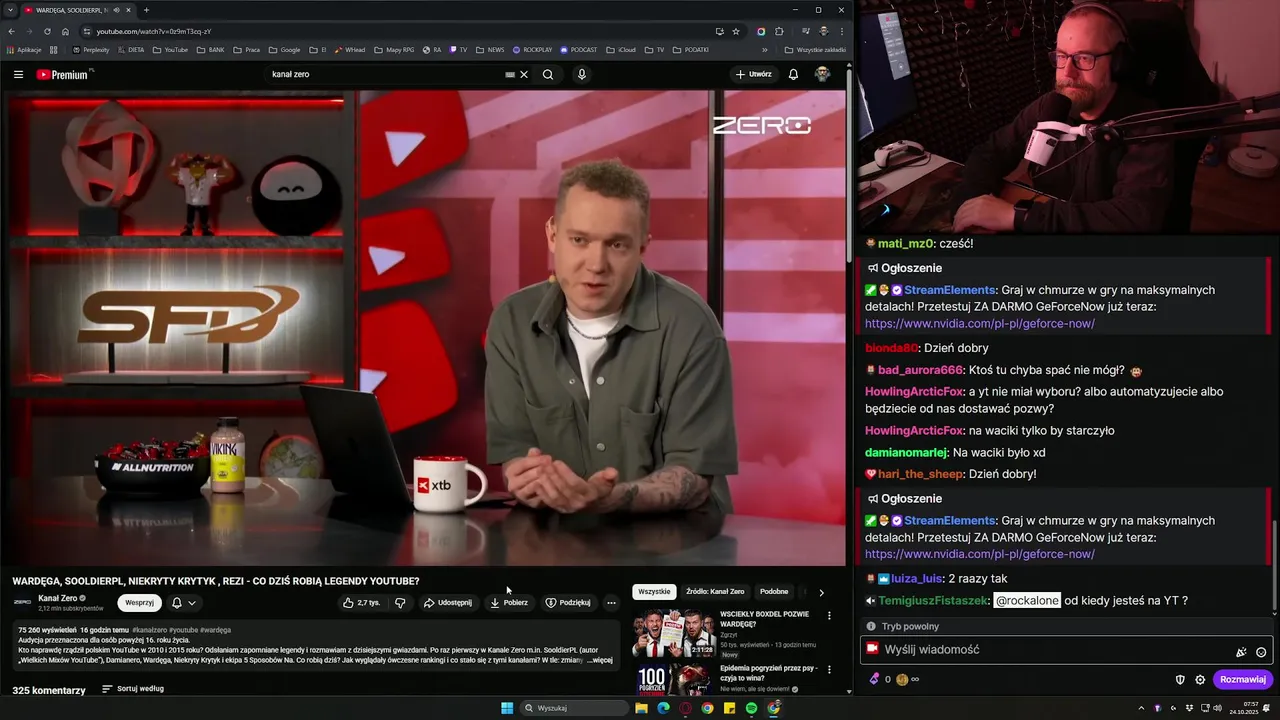Click username TemigiuszFistaszek in chat

click(933, 601)
